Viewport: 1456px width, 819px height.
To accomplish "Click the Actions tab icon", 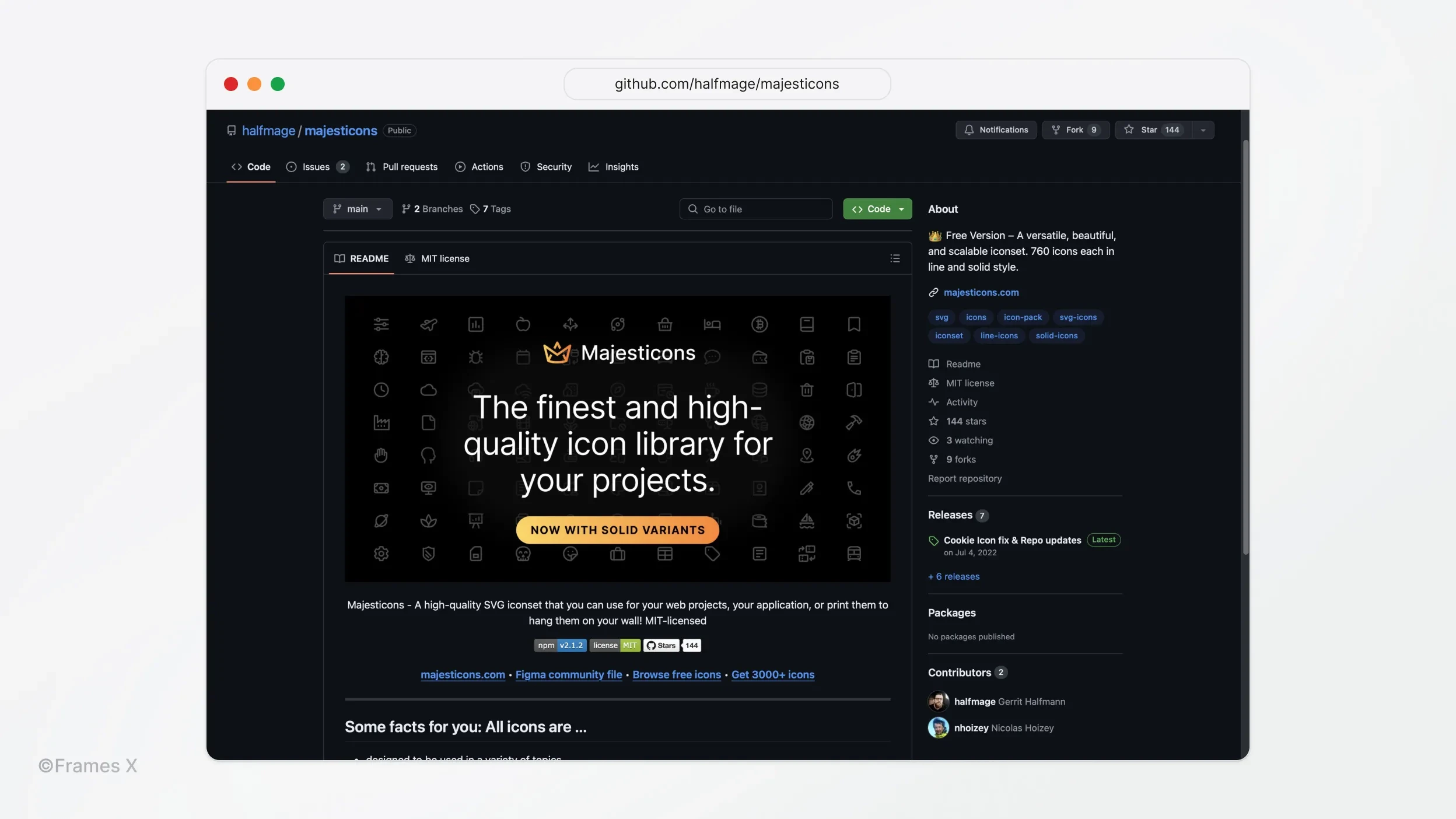I will click(x=459, y=167).
